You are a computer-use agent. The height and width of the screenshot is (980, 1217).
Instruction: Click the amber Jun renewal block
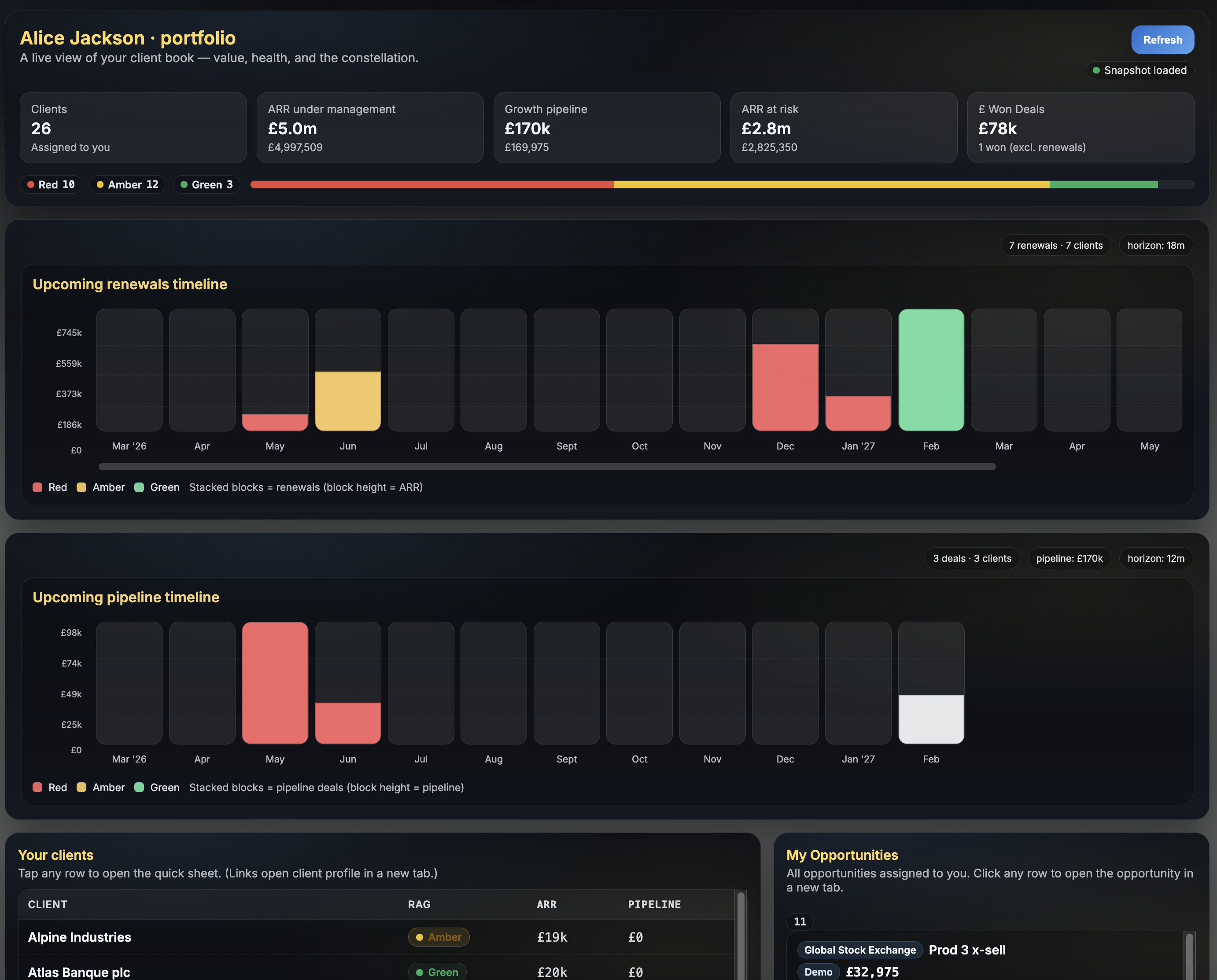pos(348,401)
